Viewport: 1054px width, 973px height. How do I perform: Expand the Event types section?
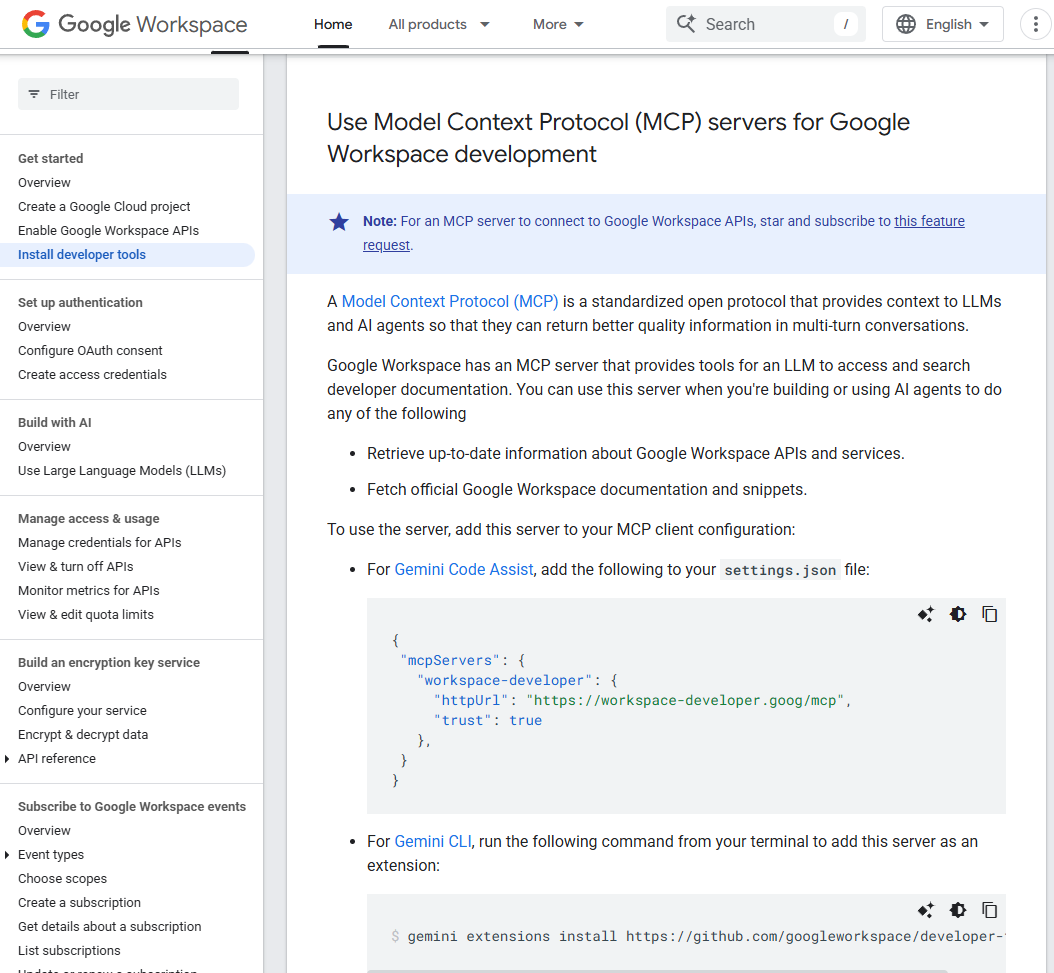[x=8, y=854]
